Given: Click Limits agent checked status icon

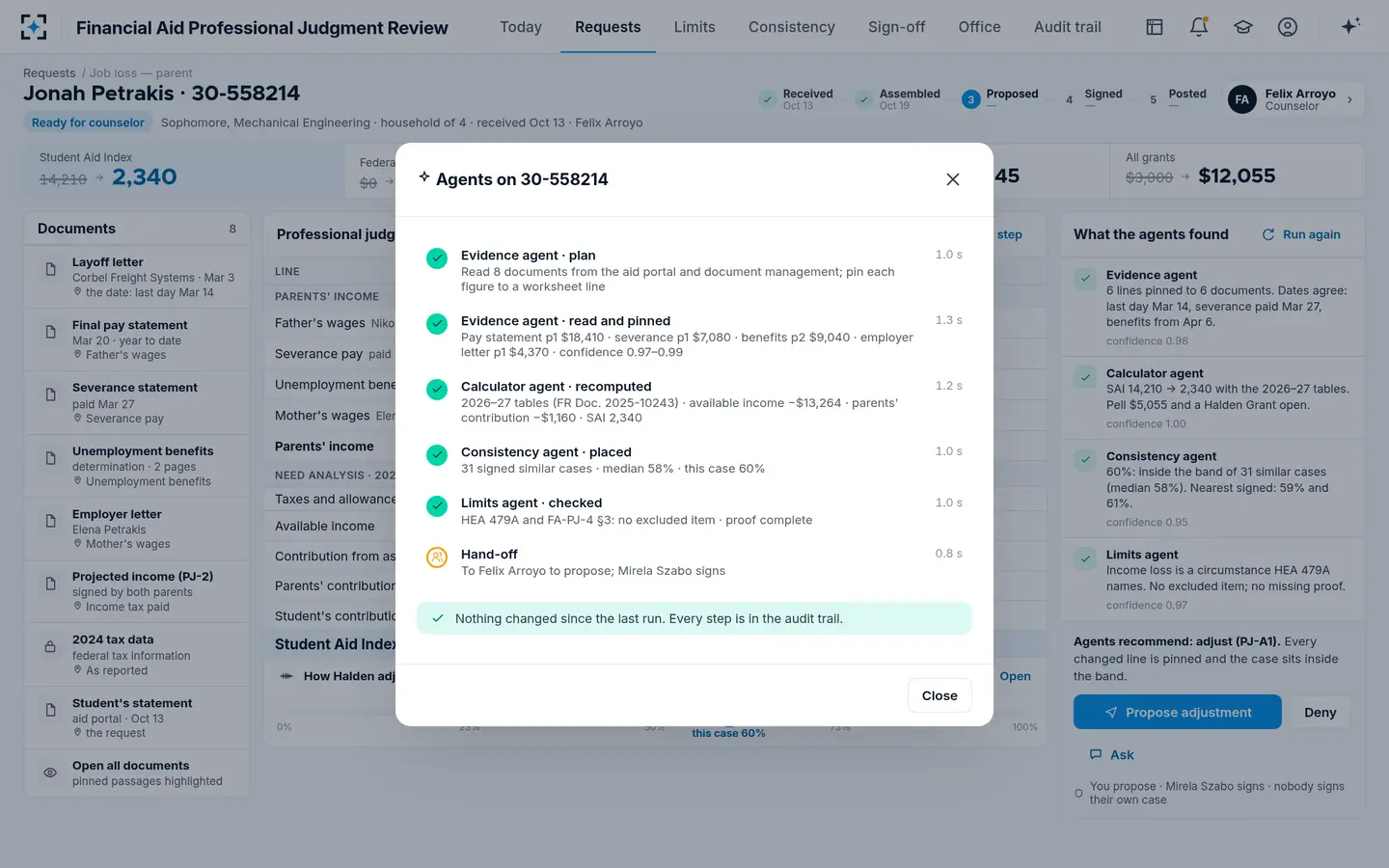Looking at the screenshot, I should point(437,506).
